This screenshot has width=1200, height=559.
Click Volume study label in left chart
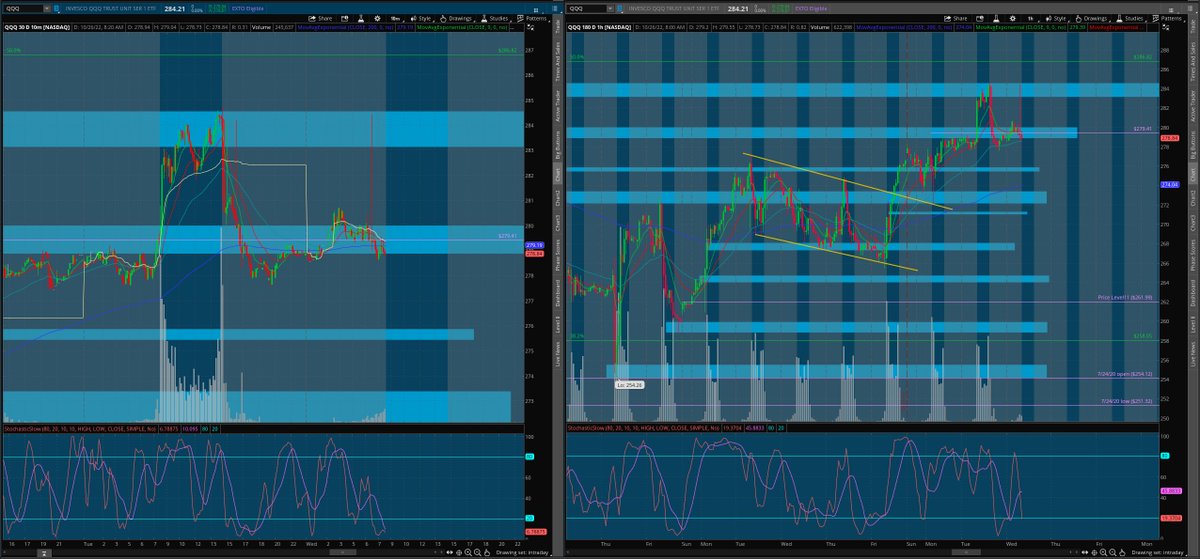pyautogui.click(x=261, y=27)
